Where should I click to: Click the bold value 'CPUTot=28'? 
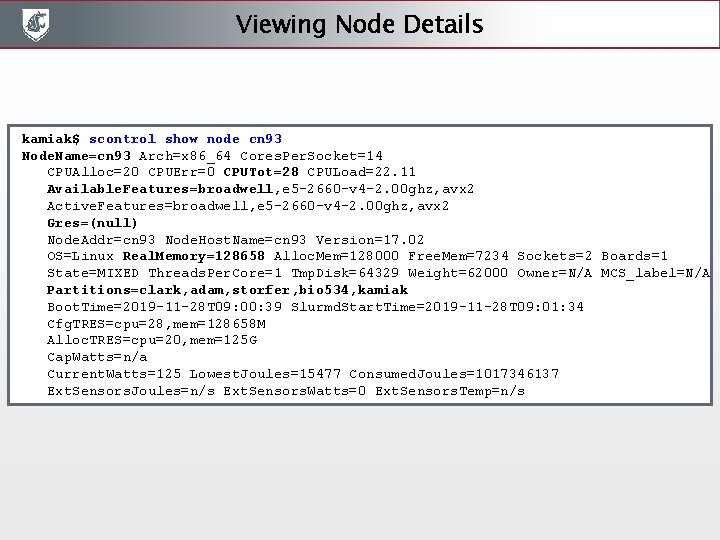coord(261,172)
